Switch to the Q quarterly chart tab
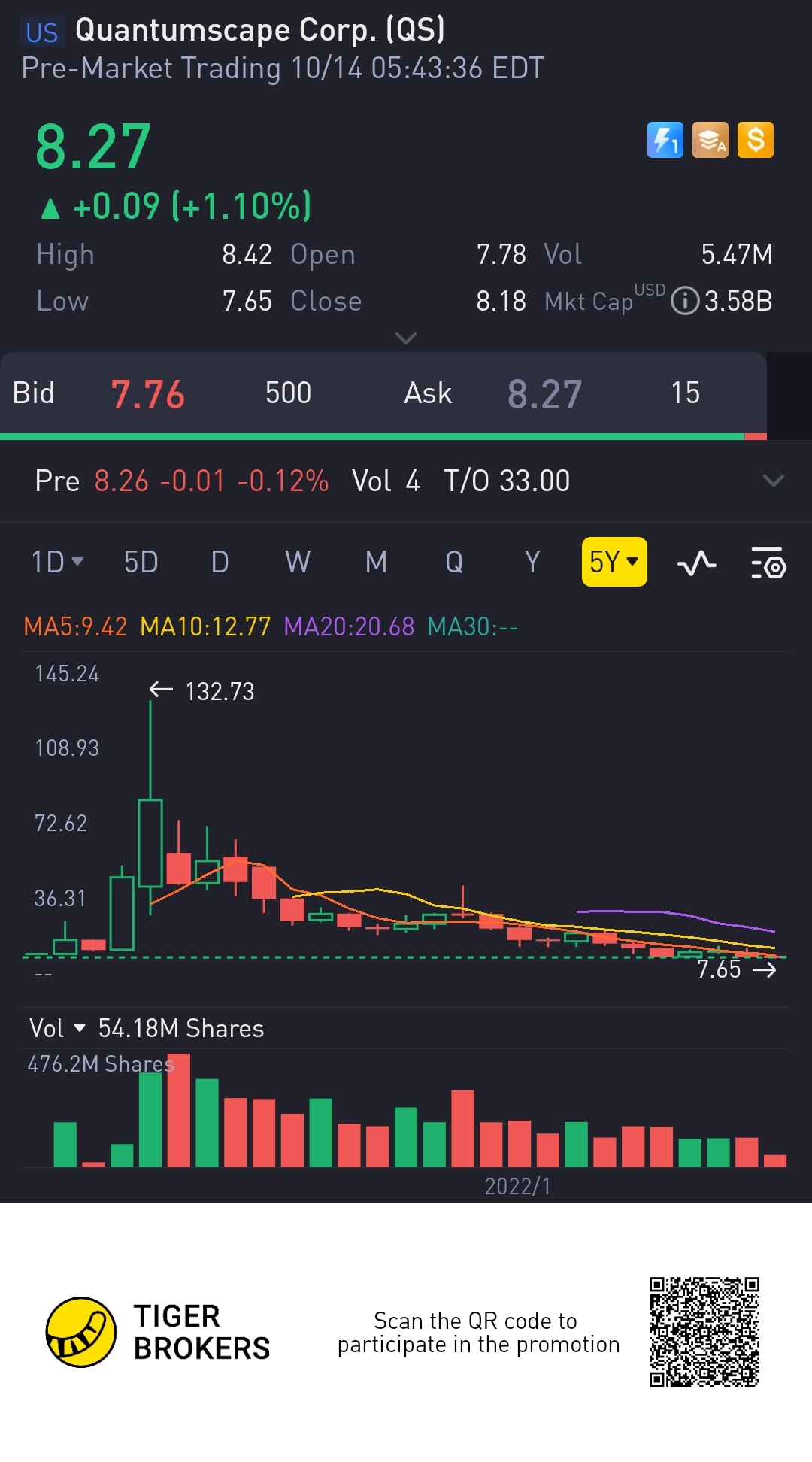This screenshot has width=812, height=1462. tap(454, 562)
